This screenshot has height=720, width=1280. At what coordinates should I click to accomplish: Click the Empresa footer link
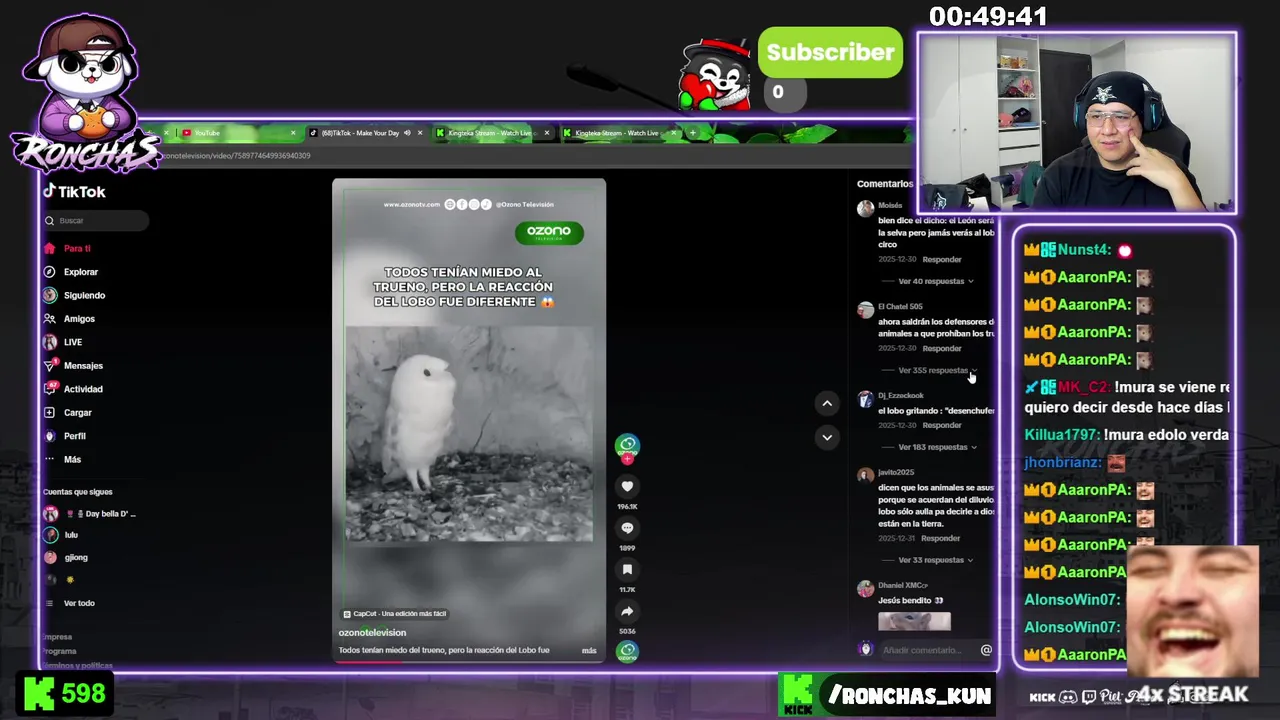58,637
